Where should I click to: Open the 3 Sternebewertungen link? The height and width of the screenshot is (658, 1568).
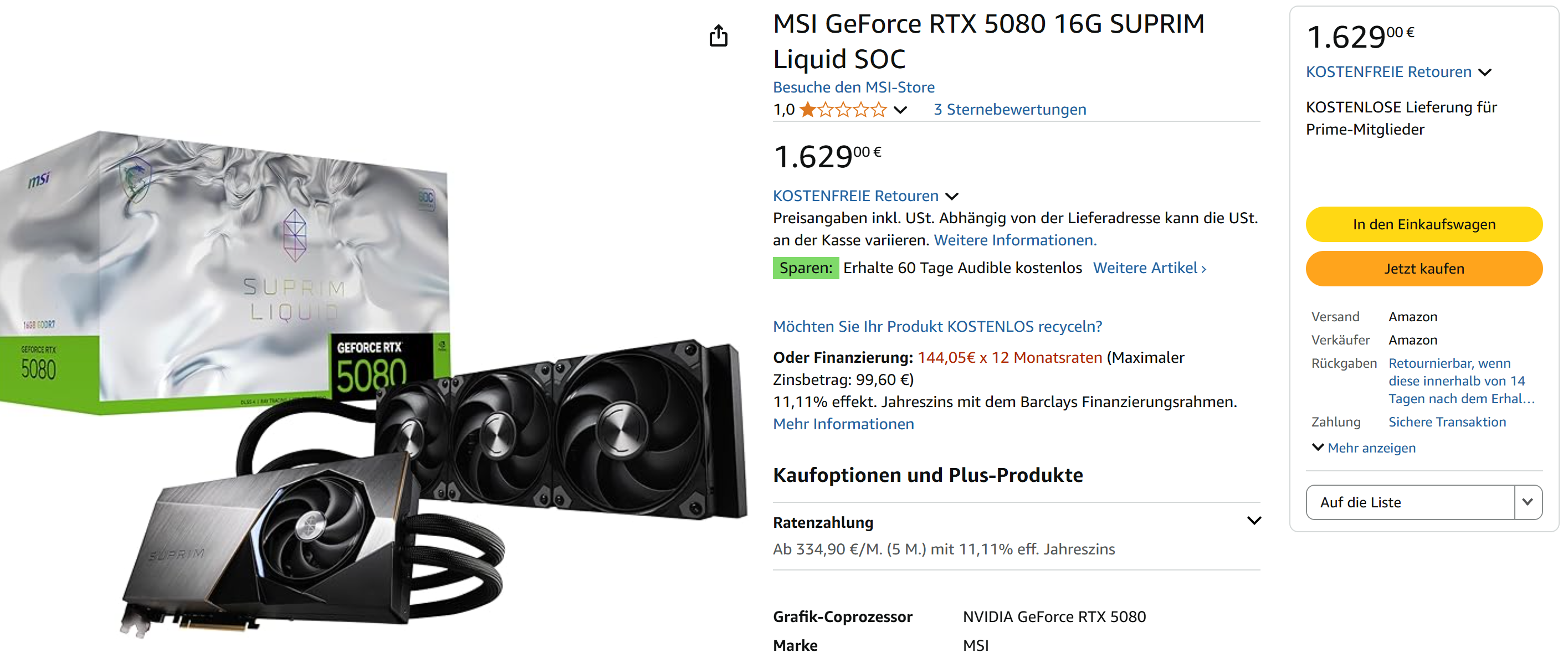[x=1010, y=110]
